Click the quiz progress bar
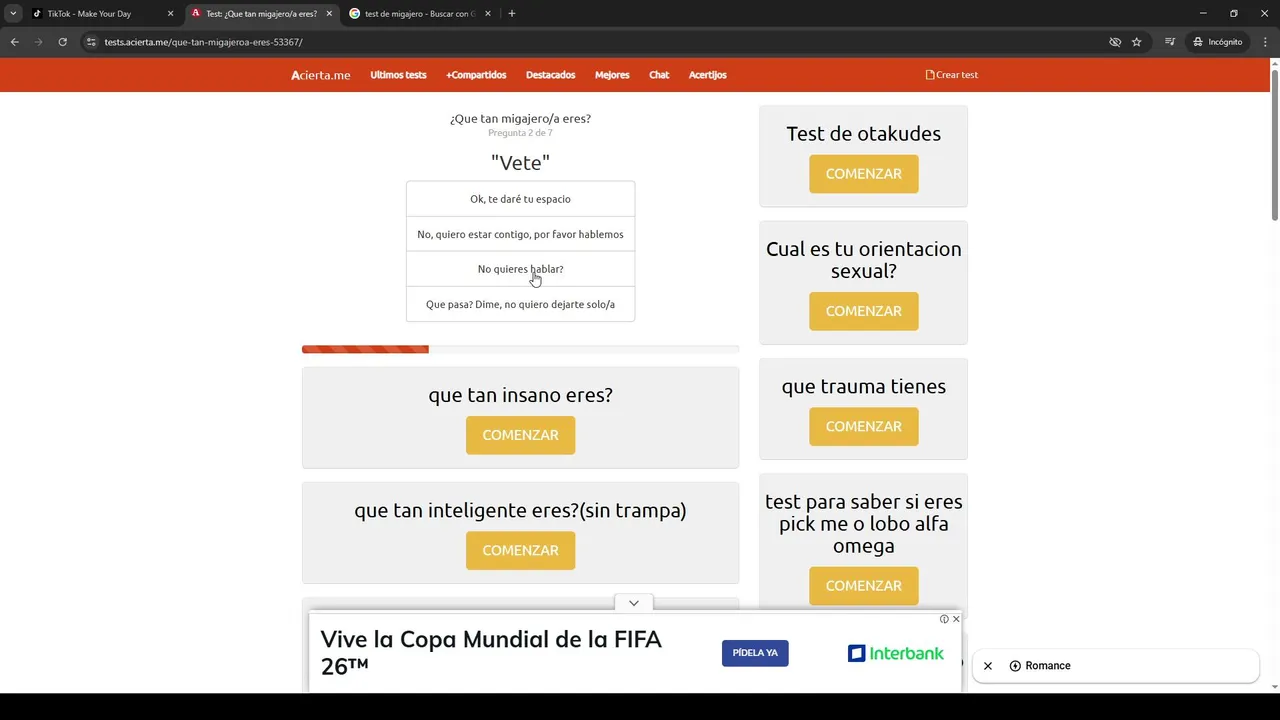The height and width of the screenshot is (720, 1280). [520, 349]
